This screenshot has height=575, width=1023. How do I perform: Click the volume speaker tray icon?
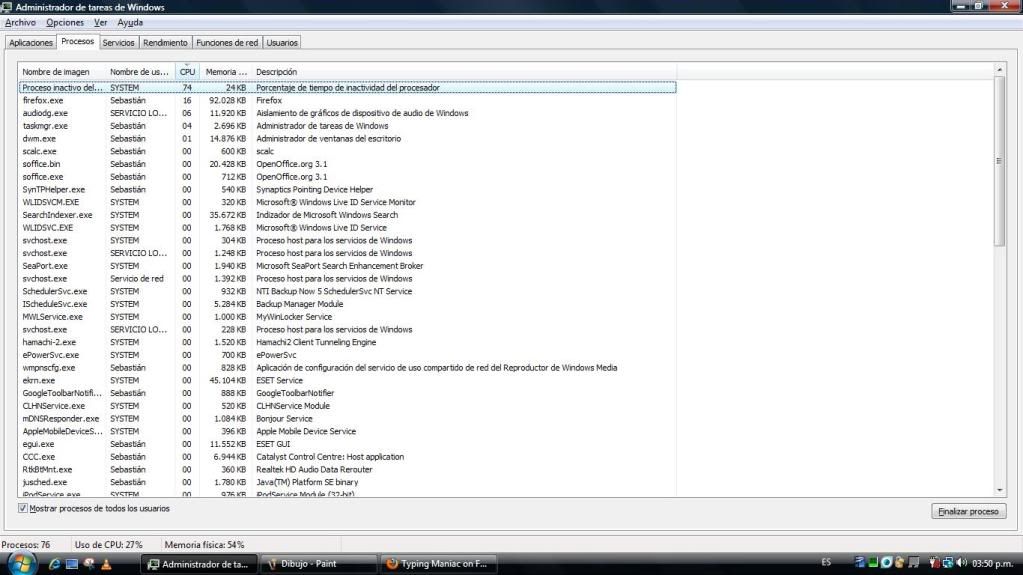click(x=962, y=563)
